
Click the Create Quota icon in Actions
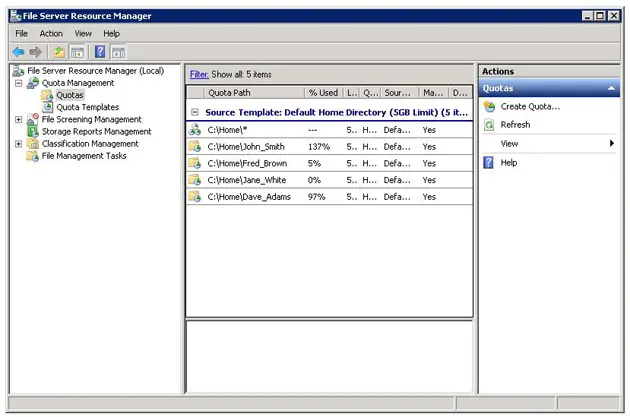tap(489, 106)
